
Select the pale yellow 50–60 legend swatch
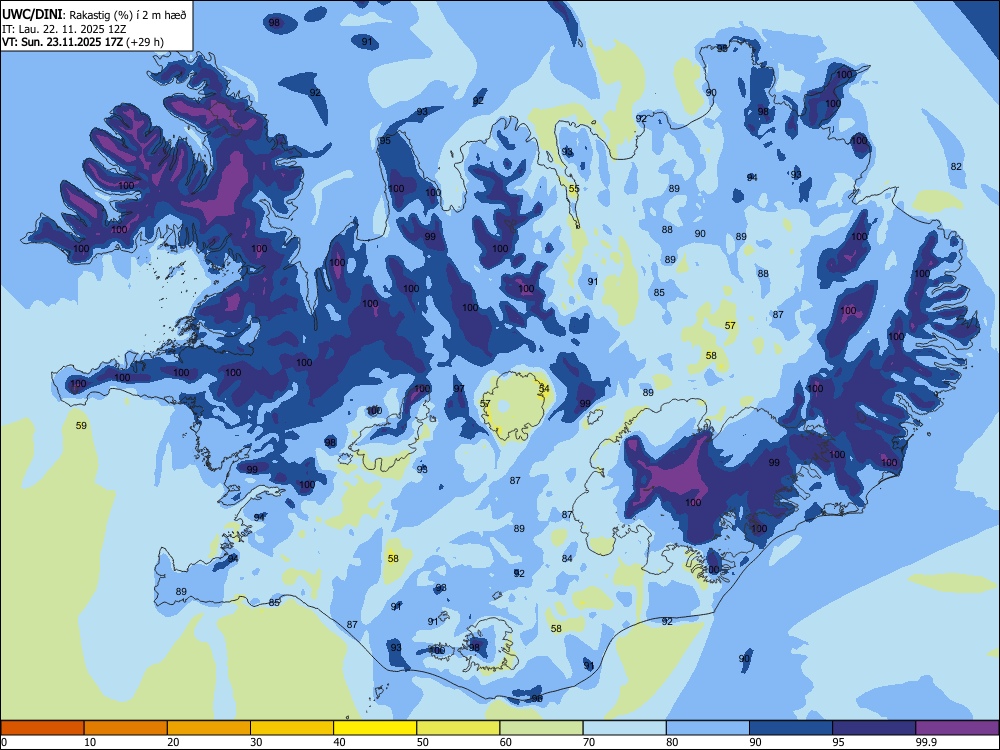pos(458,728)
